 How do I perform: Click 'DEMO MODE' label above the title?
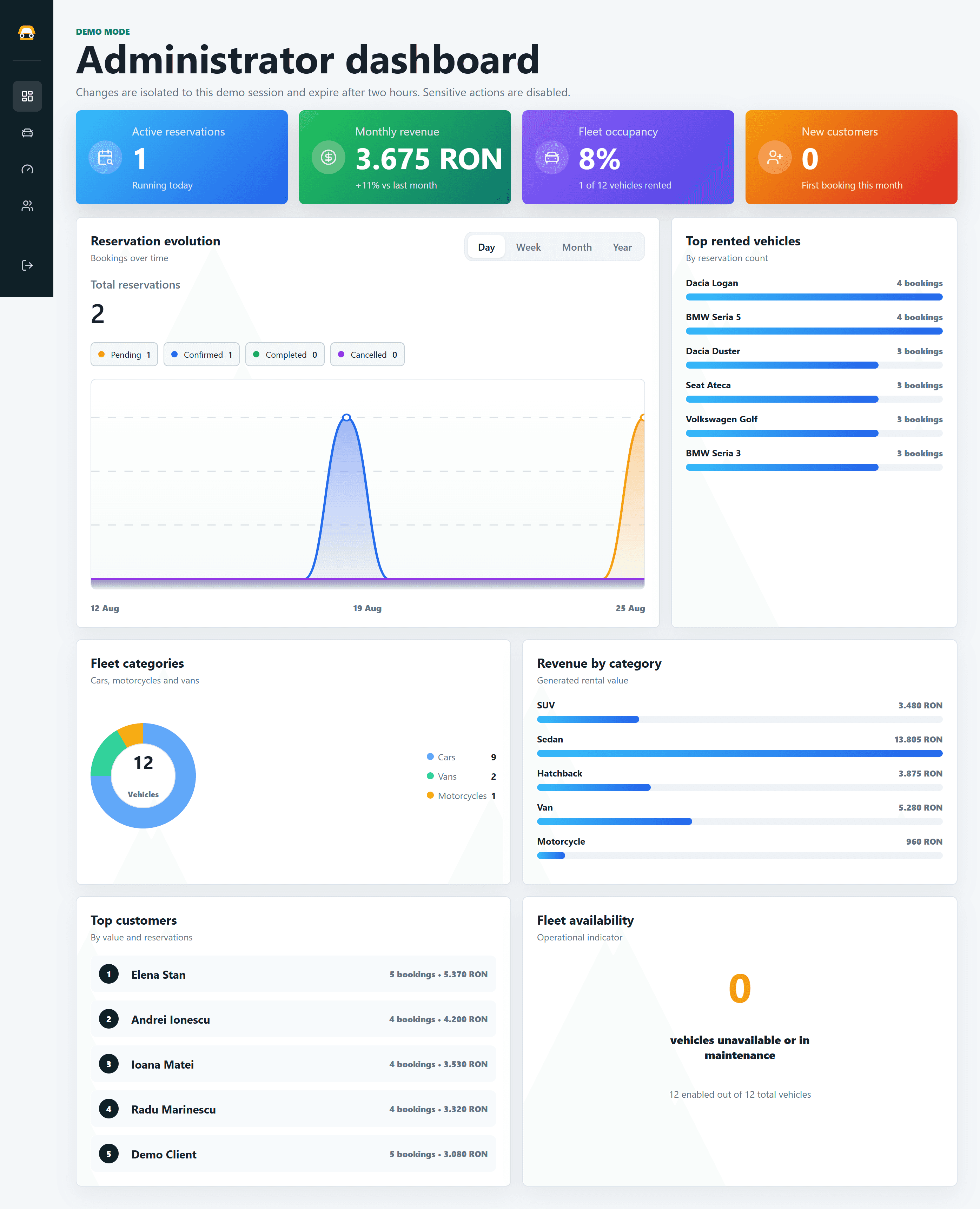(x=103, y=32)
